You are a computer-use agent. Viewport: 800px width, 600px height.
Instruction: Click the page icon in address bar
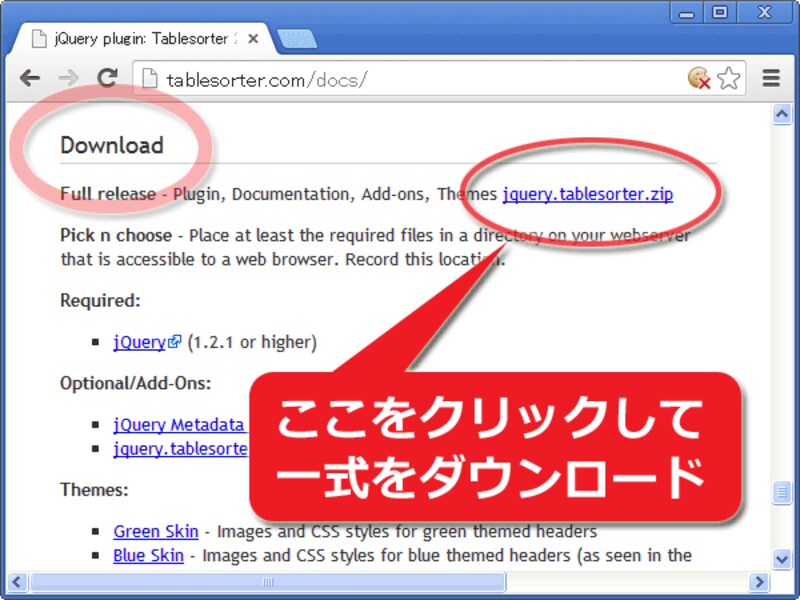point(149,79)
